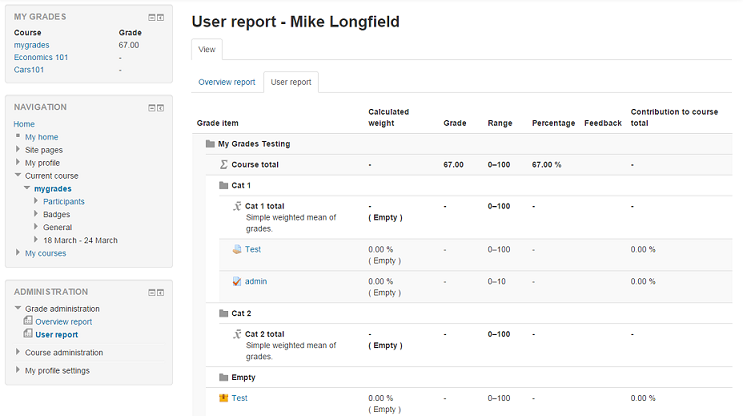Open the admin grade item link

tap(256, 281)
